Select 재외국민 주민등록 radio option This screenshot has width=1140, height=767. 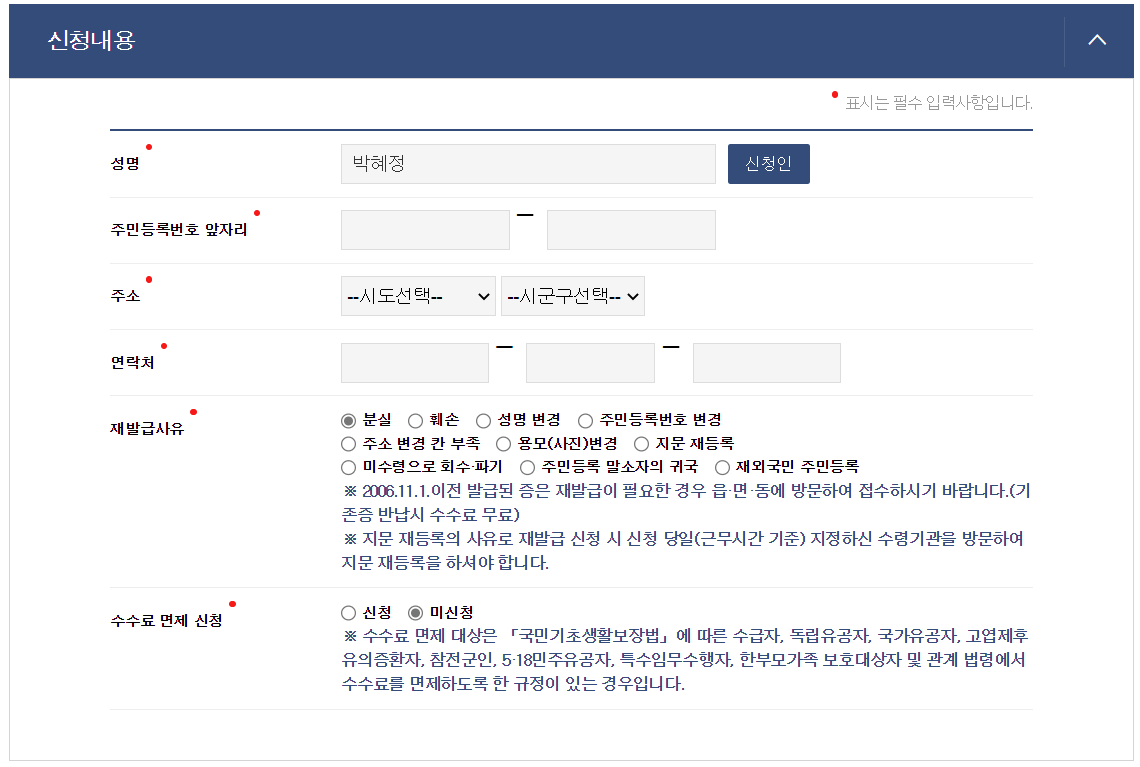tap(722, 467)
